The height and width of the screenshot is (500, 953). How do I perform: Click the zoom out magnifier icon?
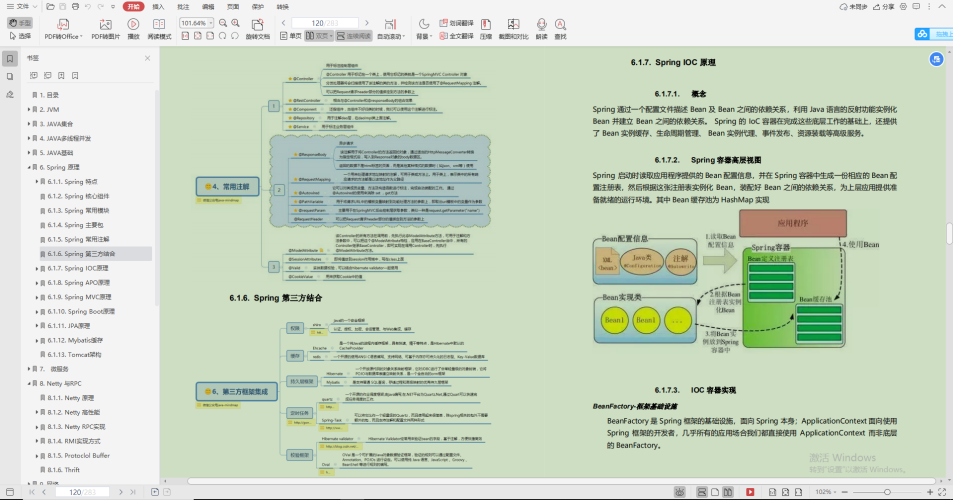click(x=223, y=23)
